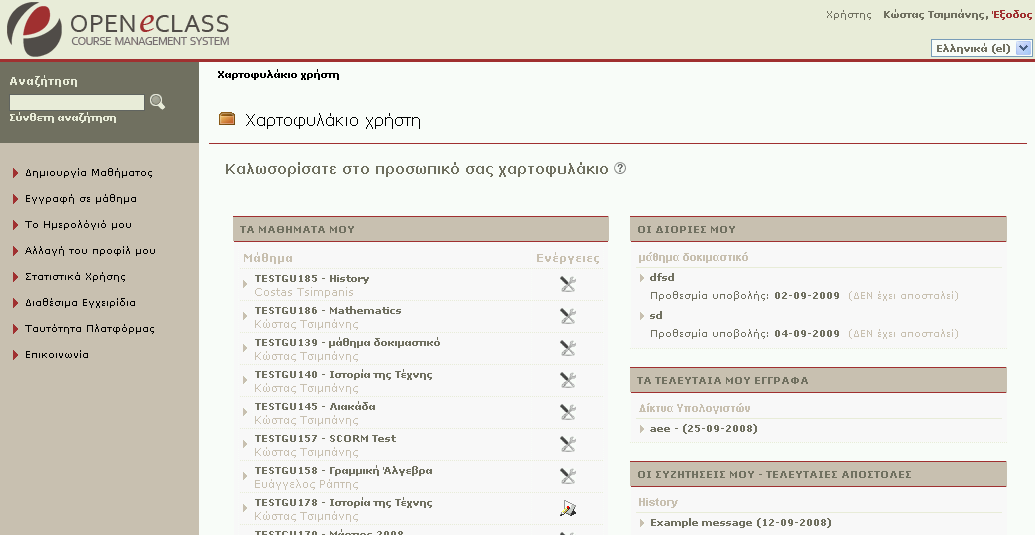Open document aee - (25-09-2008)
This screenshot has width=1035, height=535.
pyautogui.click(x=704, y=428)
